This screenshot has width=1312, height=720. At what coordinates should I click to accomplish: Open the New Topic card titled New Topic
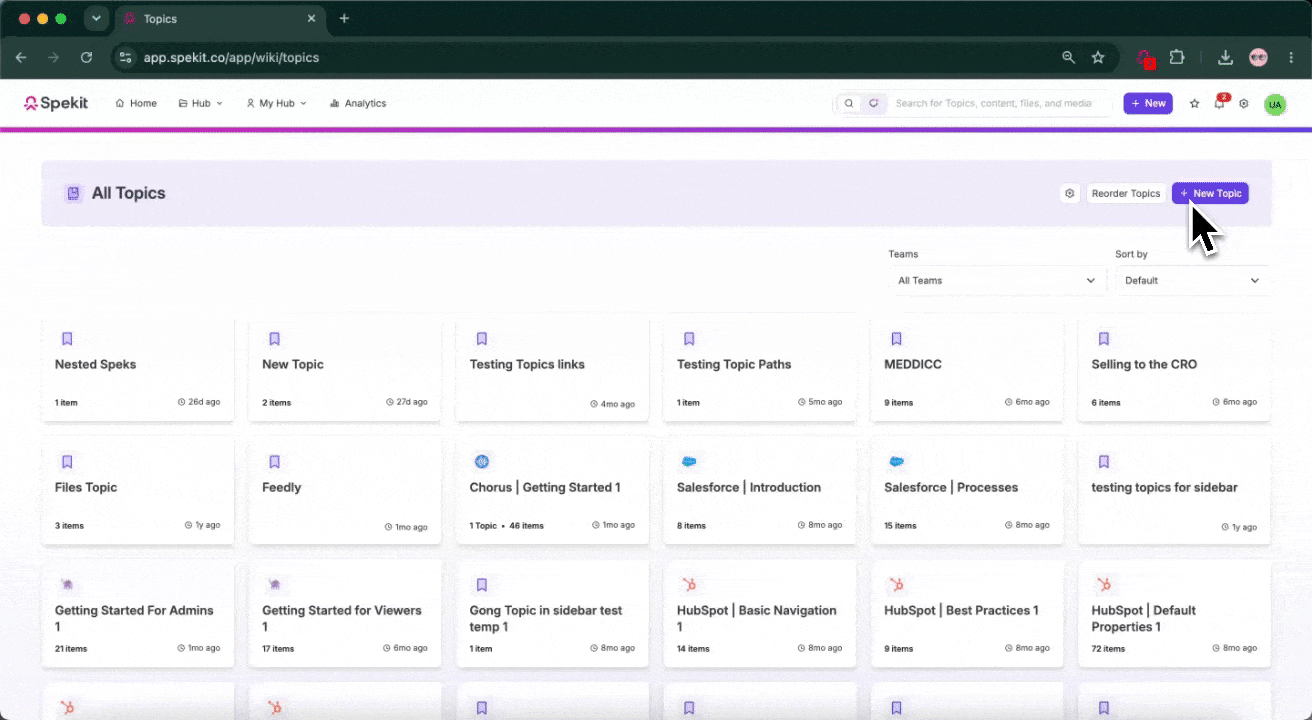click(345, 369)
